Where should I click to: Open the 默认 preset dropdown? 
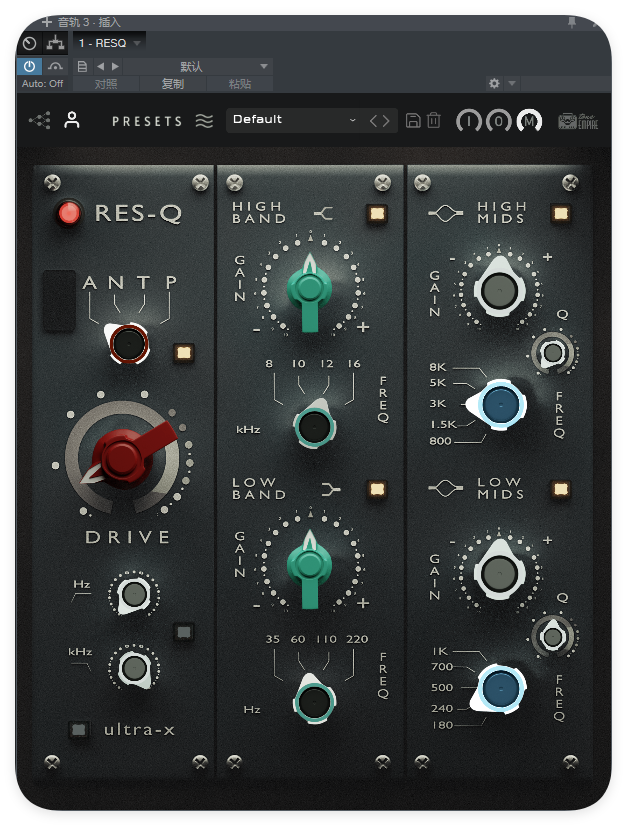pyautogui.click(x=198, y=66)
